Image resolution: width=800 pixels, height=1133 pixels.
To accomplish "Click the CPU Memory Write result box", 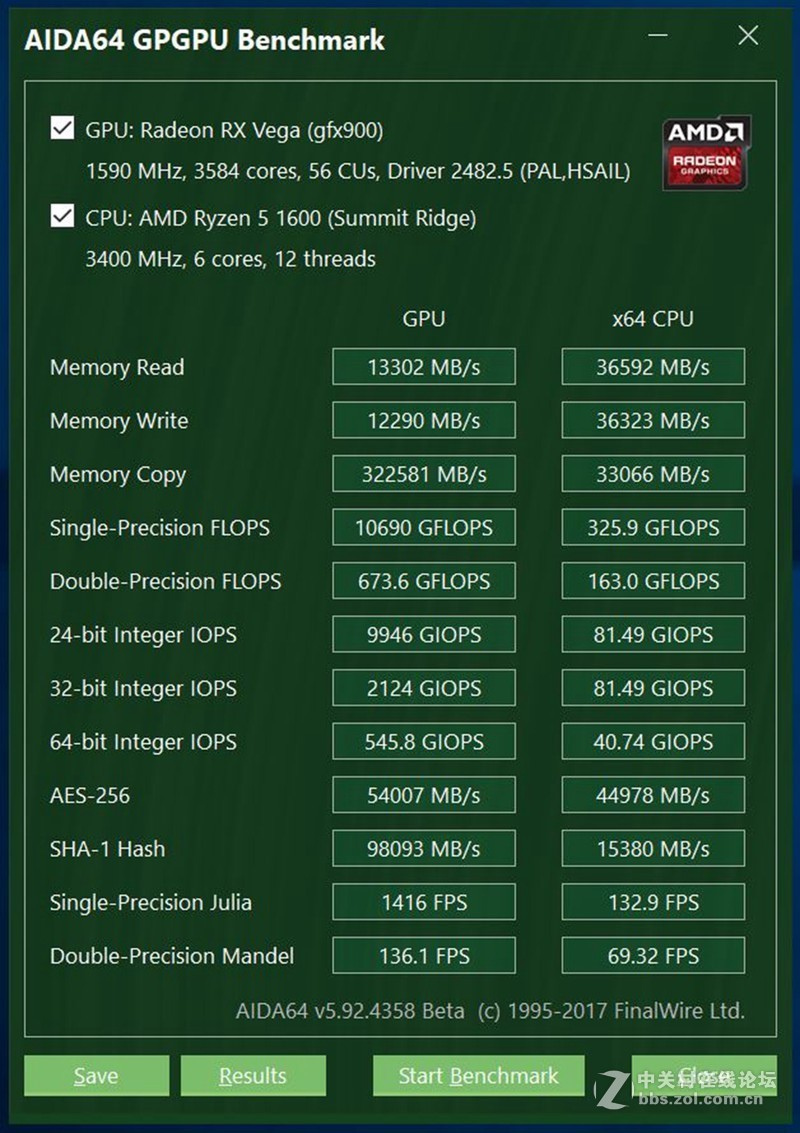I will tap(653, 420).
